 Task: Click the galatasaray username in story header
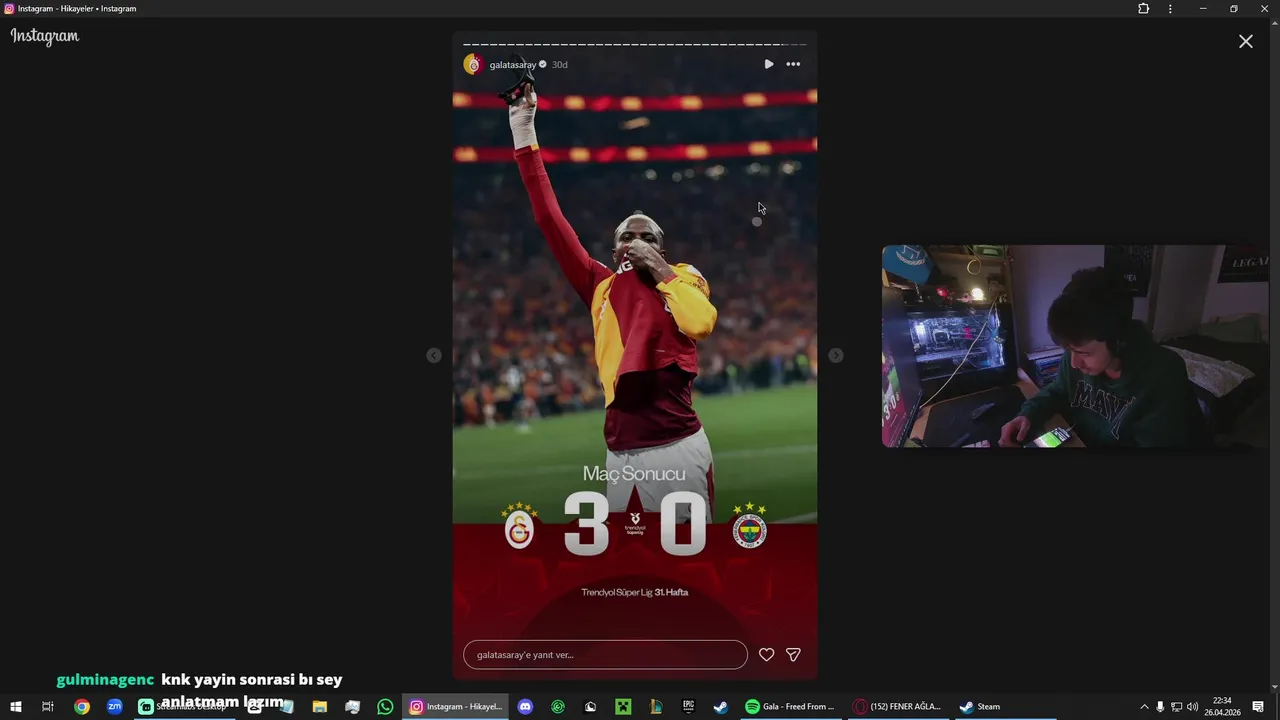(512, 65)
